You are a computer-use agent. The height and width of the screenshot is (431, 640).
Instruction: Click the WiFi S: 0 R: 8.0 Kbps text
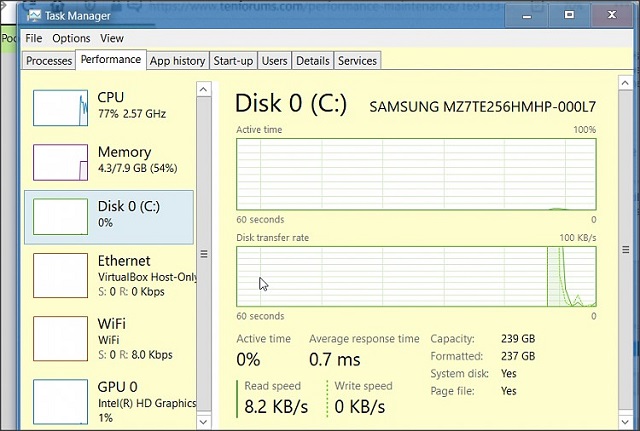[x=135, y=355]
